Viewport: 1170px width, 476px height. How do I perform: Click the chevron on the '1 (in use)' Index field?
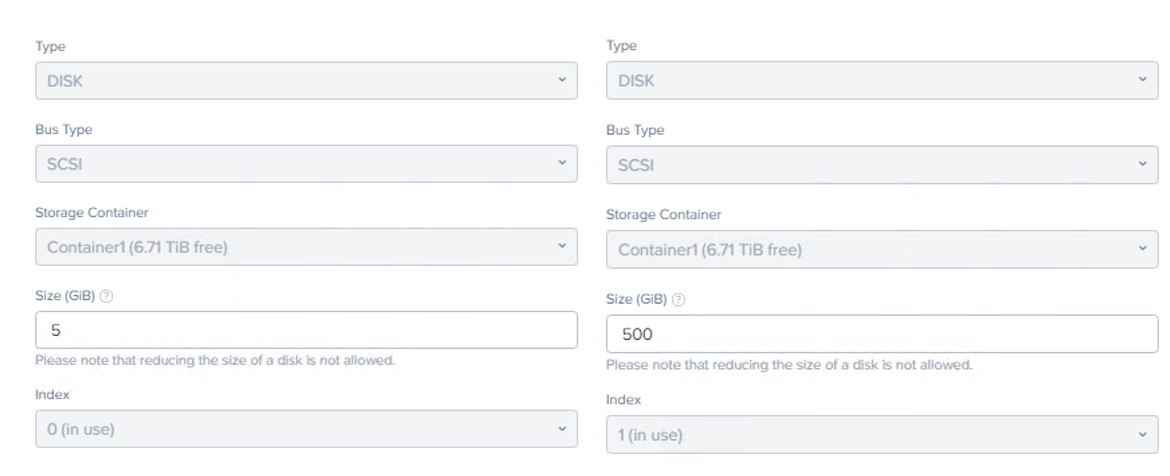tap(1143, 434)
